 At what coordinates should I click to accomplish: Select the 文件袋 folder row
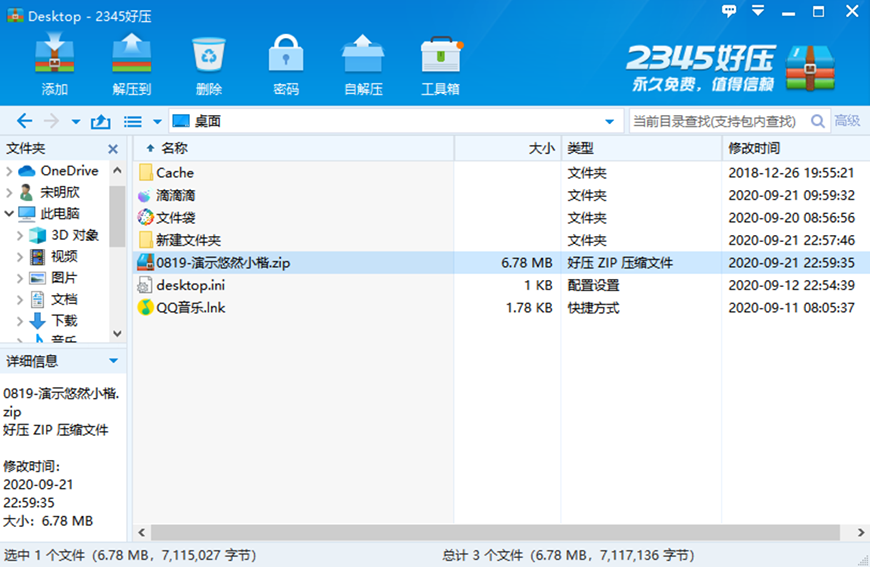click(502, 217)
